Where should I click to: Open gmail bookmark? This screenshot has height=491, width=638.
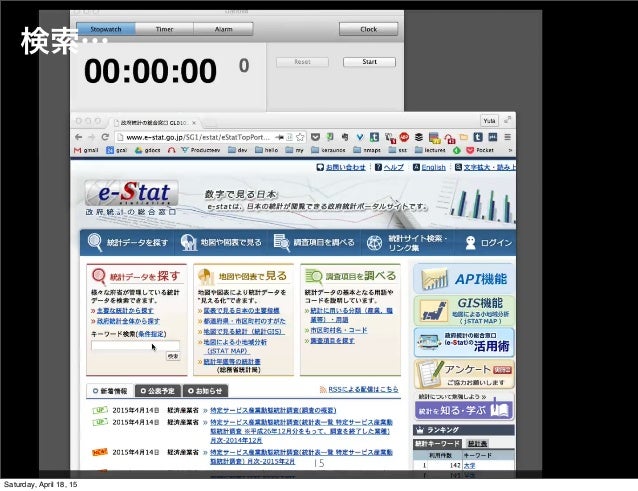[86, 150]
